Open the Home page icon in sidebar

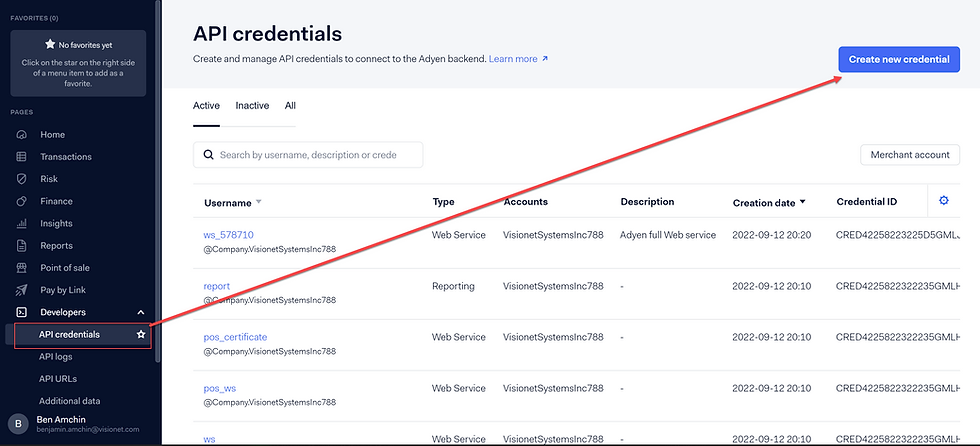[21, 134]
